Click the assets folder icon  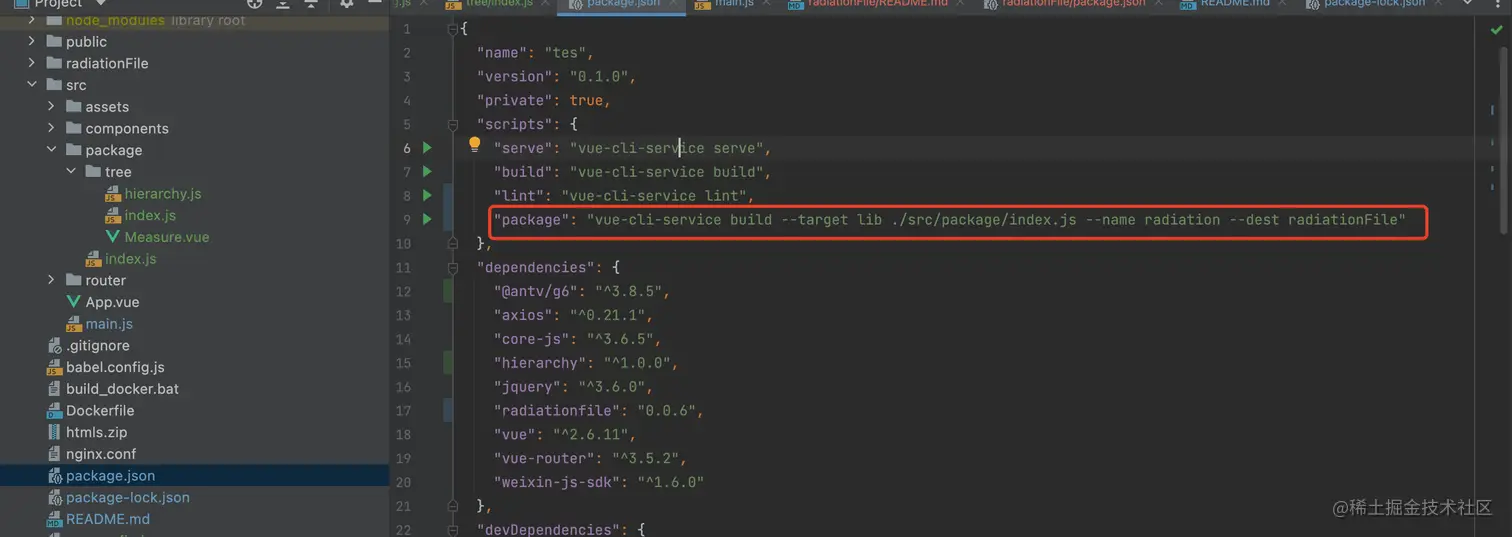[x=74, y=107]
